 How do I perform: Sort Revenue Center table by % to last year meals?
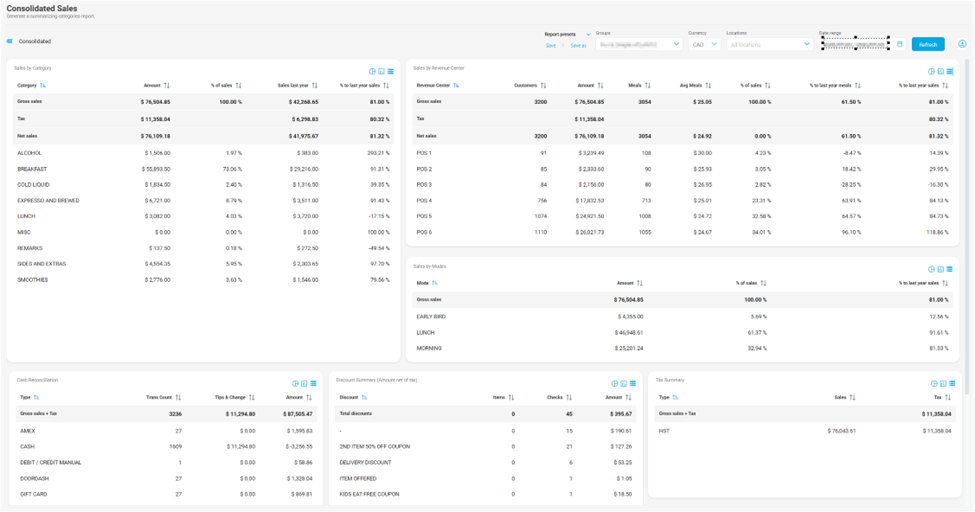(x=857, y=85)
